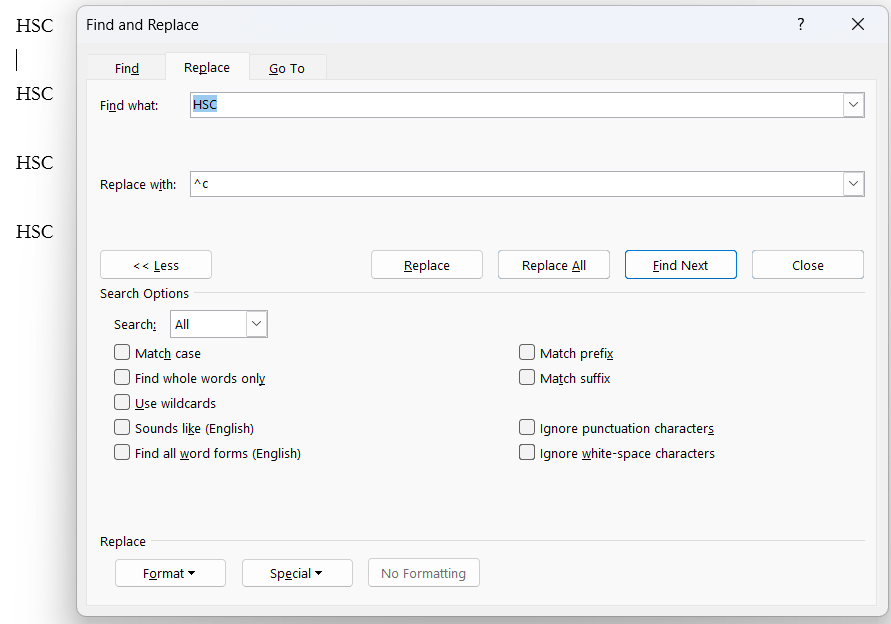This screenshot has height=624, width=891.
Task: Enable Use wildcards
Action: click(x=122, y=402)
